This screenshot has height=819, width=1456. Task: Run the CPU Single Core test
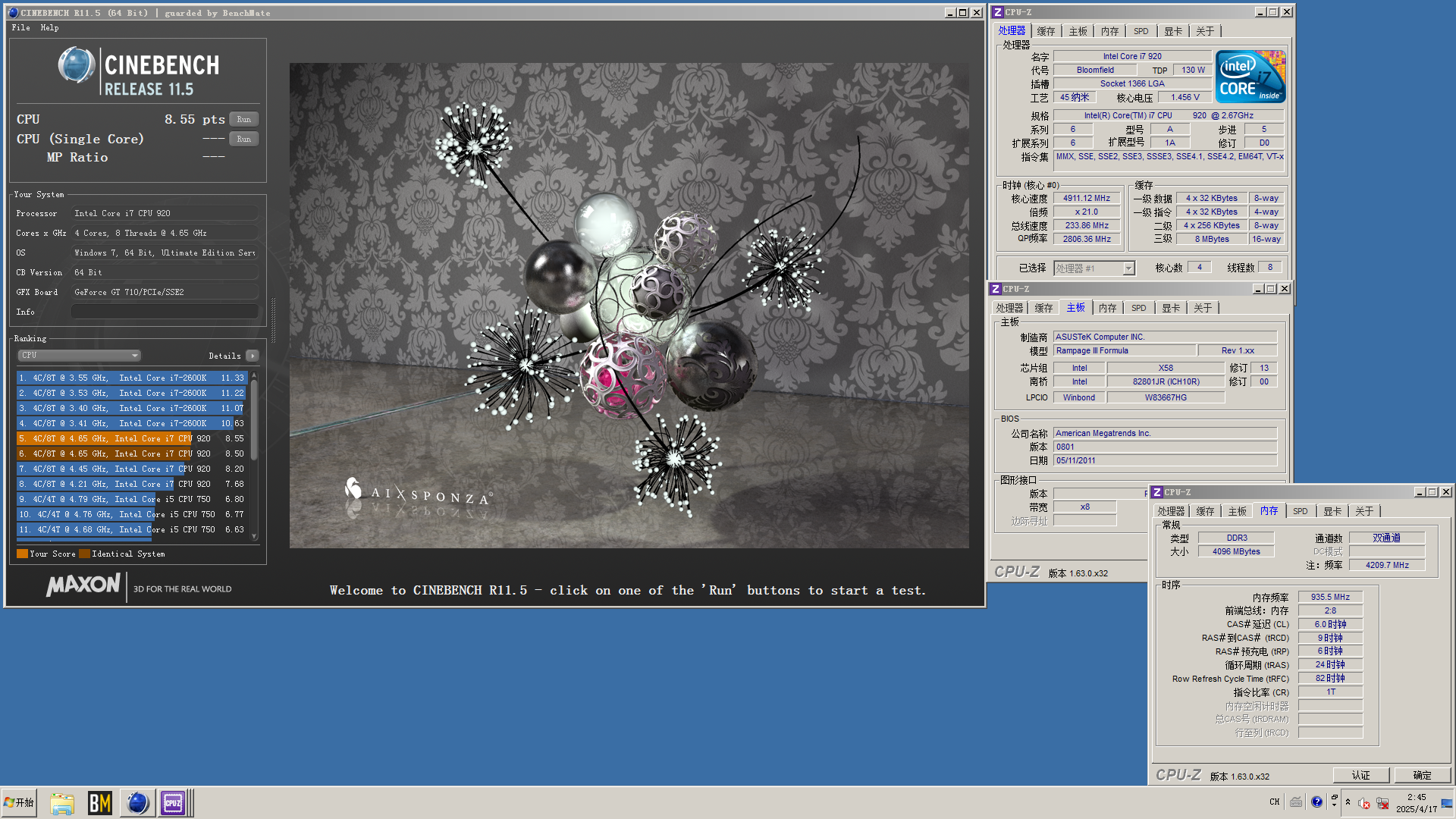tap(243, 139)
